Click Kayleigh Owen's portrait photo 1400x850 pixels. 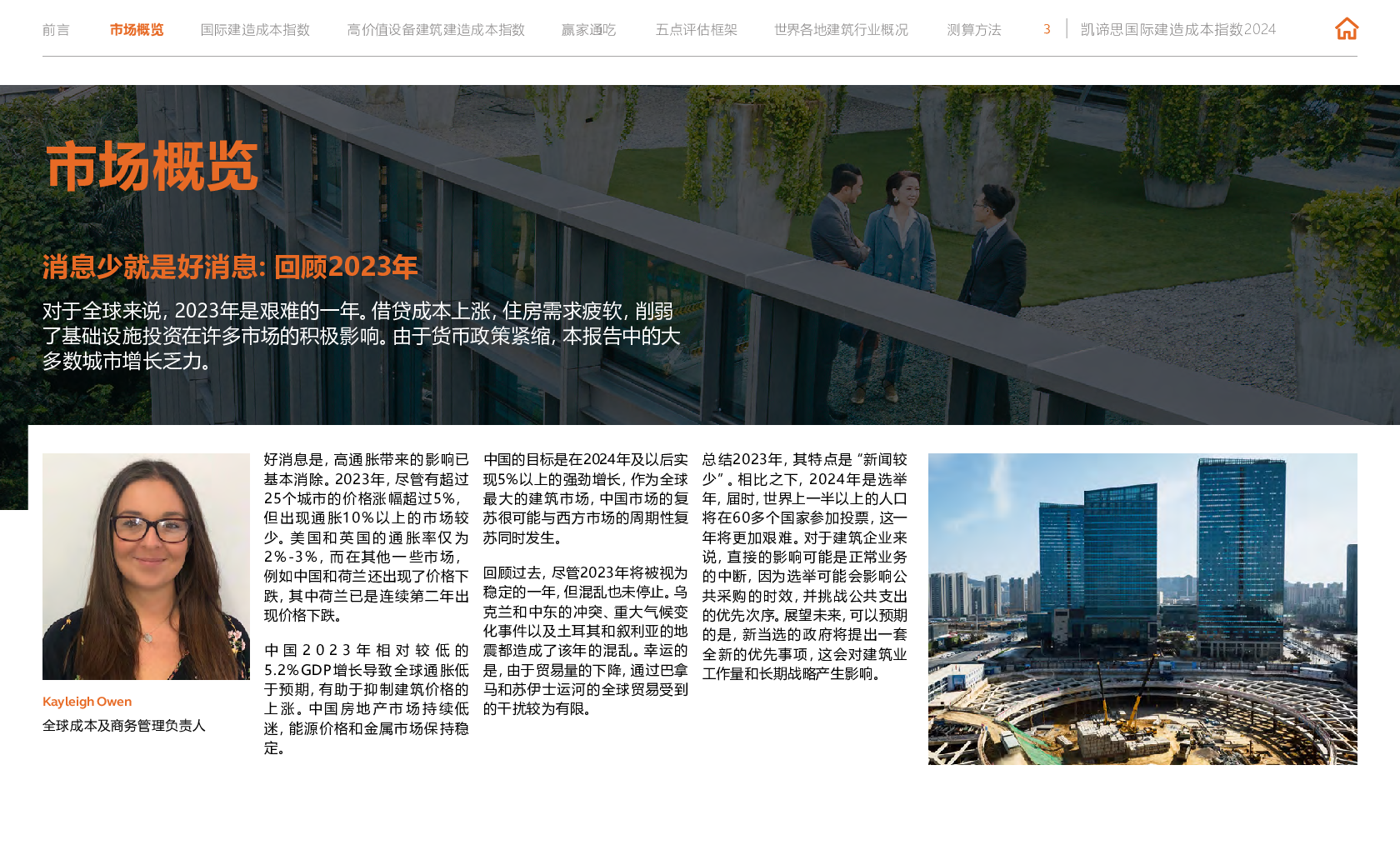pyautogui.click(x=146, y=566)
